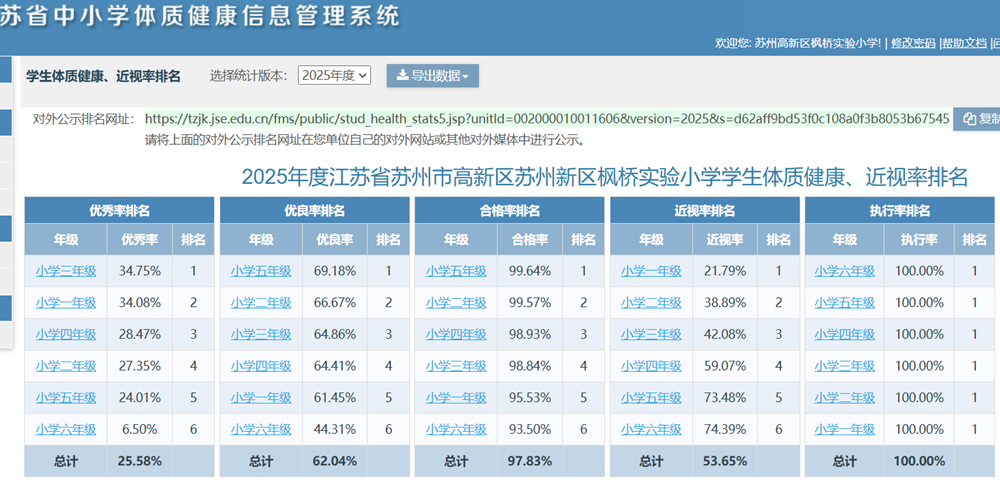1000x482 pixels.
Task: Open 小学五年级 in the 近视率排名 table
Action: [651, 398]
